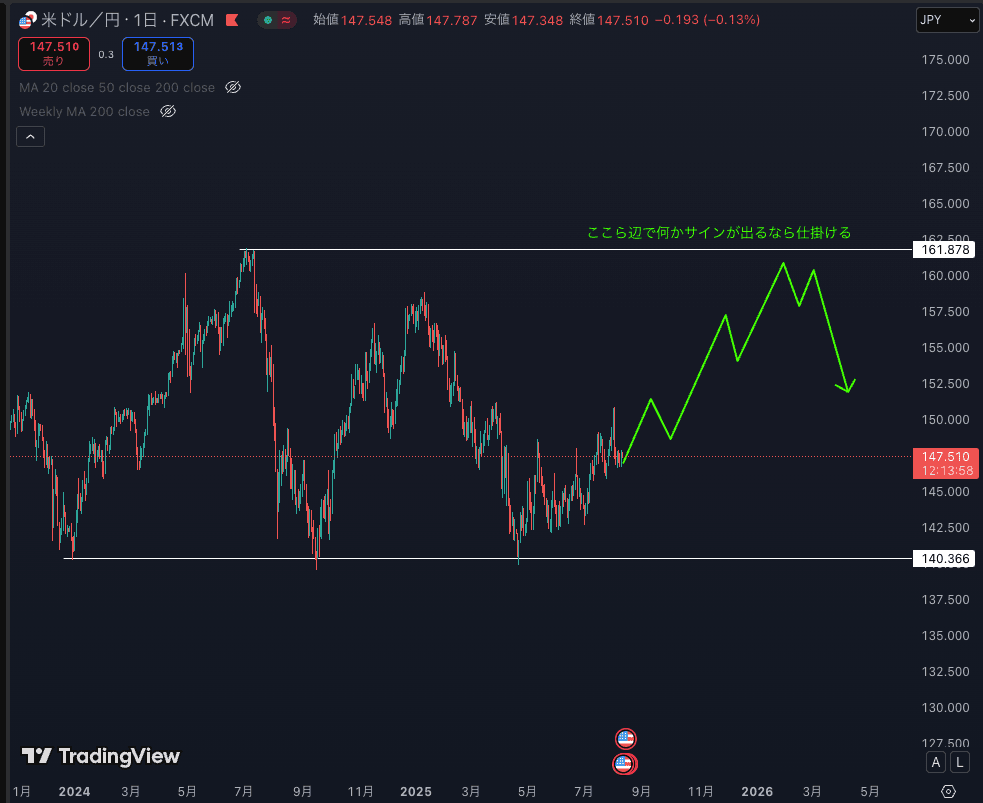Toggle log scale with the L button

(x=959, y=763)
